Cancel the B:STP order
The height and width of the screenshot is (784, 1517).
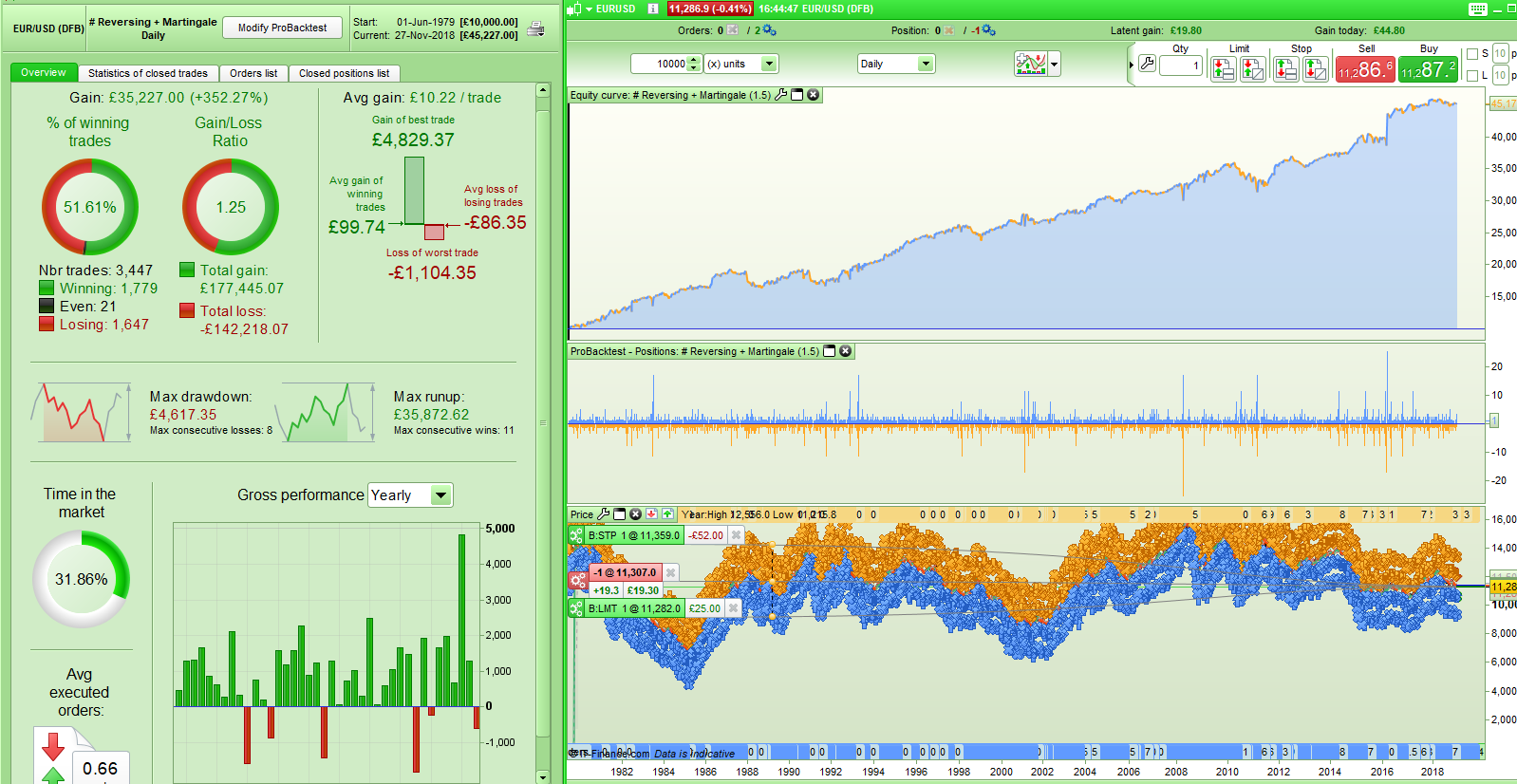click(x=736, y=535)
